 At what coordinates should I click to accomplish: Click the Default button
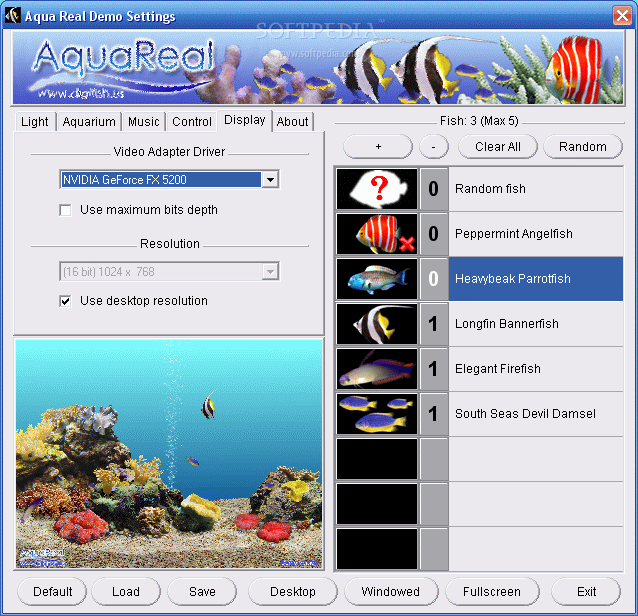pos(52,592)
